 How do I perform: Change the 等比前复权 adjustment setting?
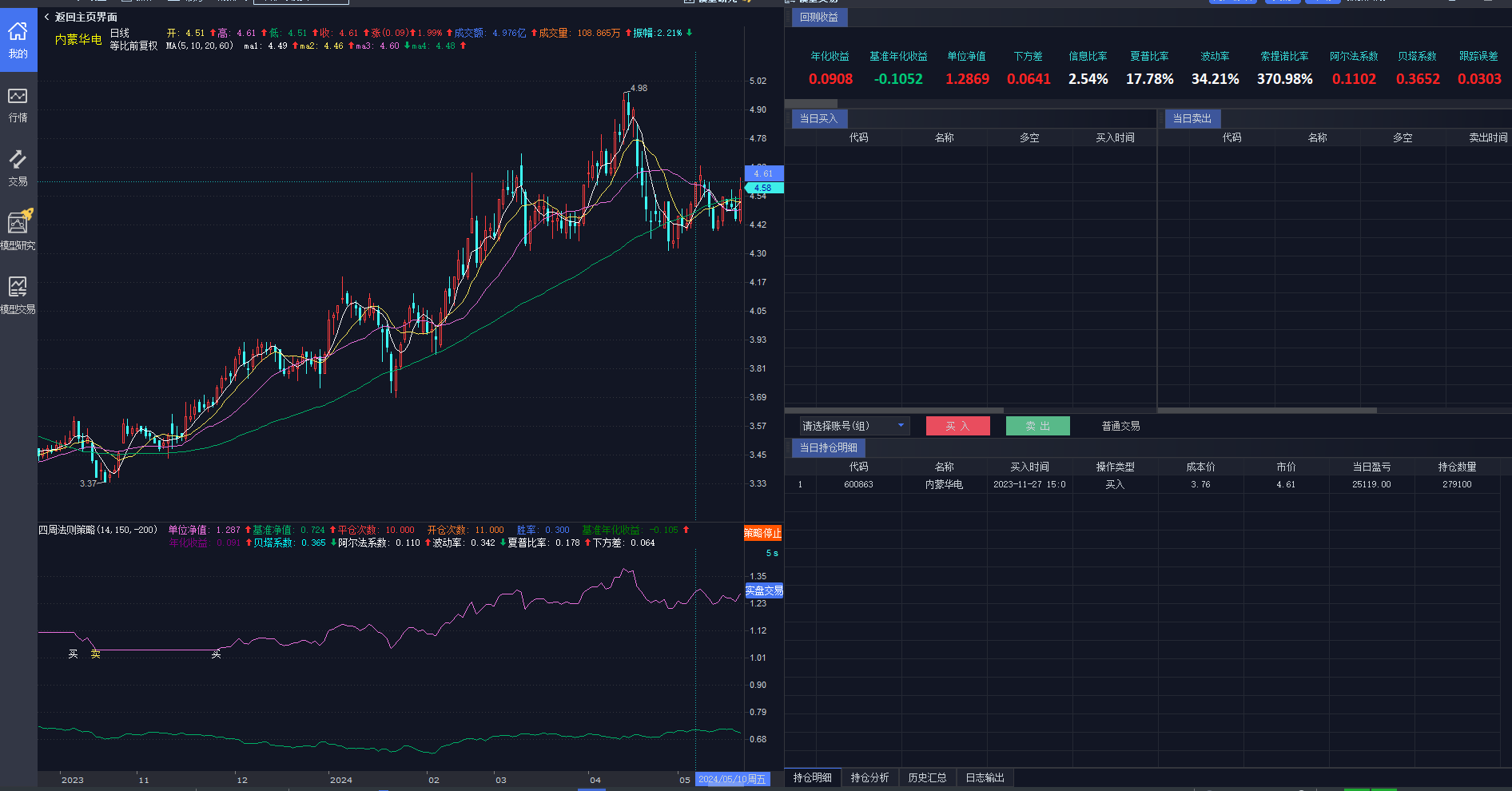coord(133,46)
